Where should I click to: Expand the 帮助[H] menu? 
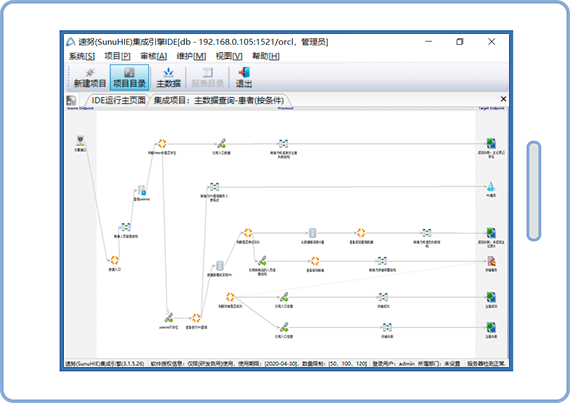pyautogui.click(x=266, y=56)
